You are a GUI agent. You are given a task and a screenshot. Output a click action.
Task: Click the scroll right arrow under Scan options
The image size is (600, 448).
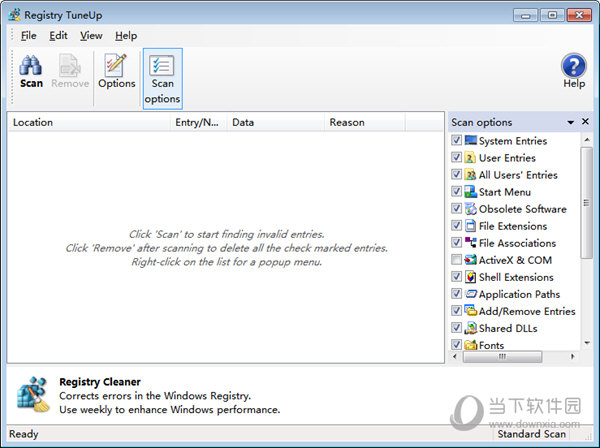572,357
